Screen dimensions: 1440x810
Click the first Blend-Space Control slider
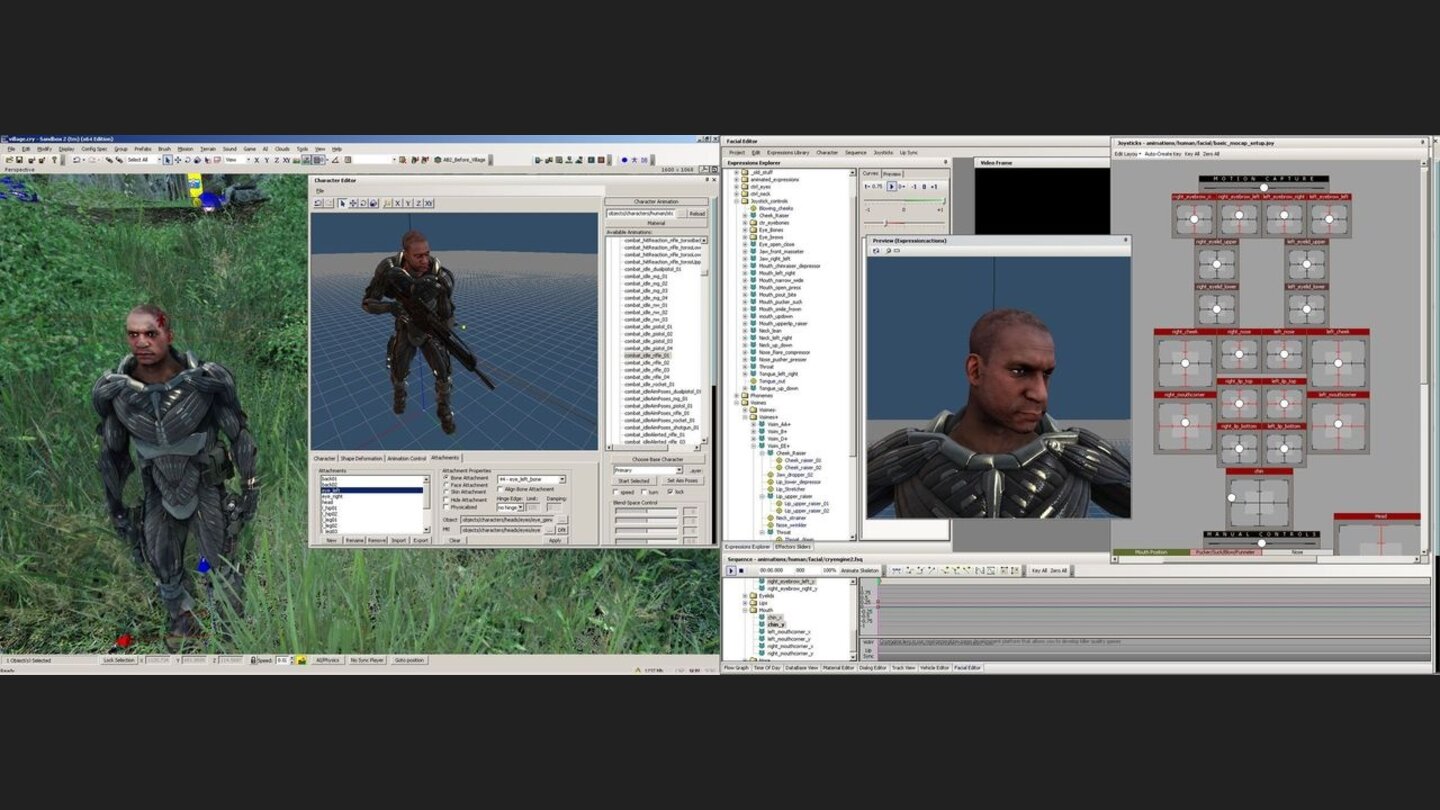pos(646,511)
